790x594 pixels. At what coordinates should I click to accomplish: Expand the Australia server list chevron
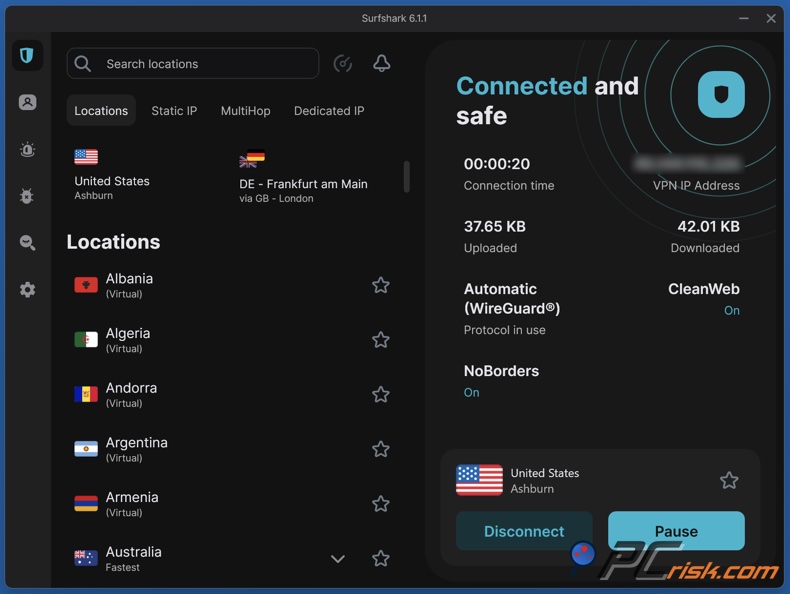[338, 559]
